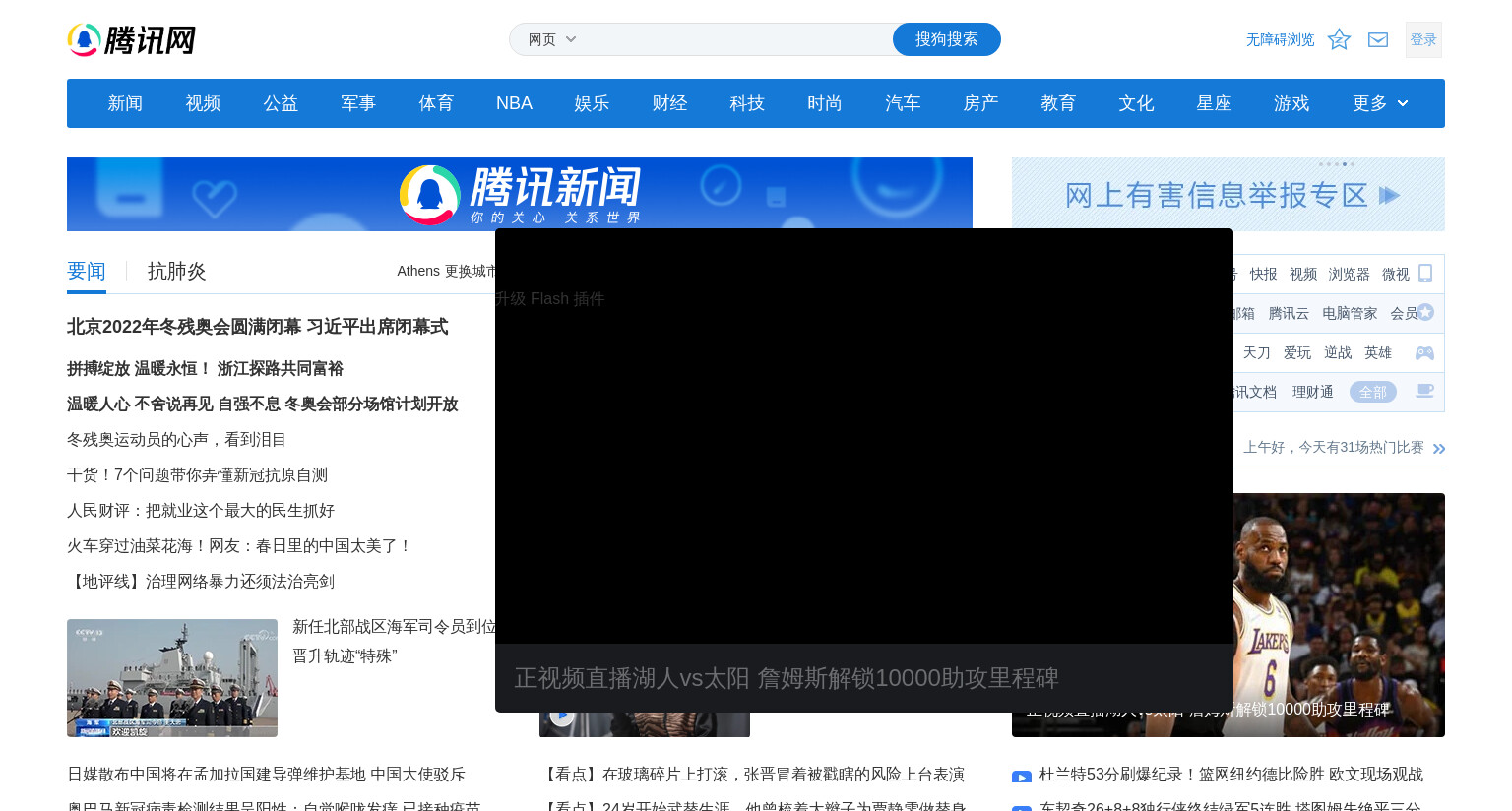Open 人民财评 employment article
Screen dimensions: 1512x811
[x=201, y=511]
